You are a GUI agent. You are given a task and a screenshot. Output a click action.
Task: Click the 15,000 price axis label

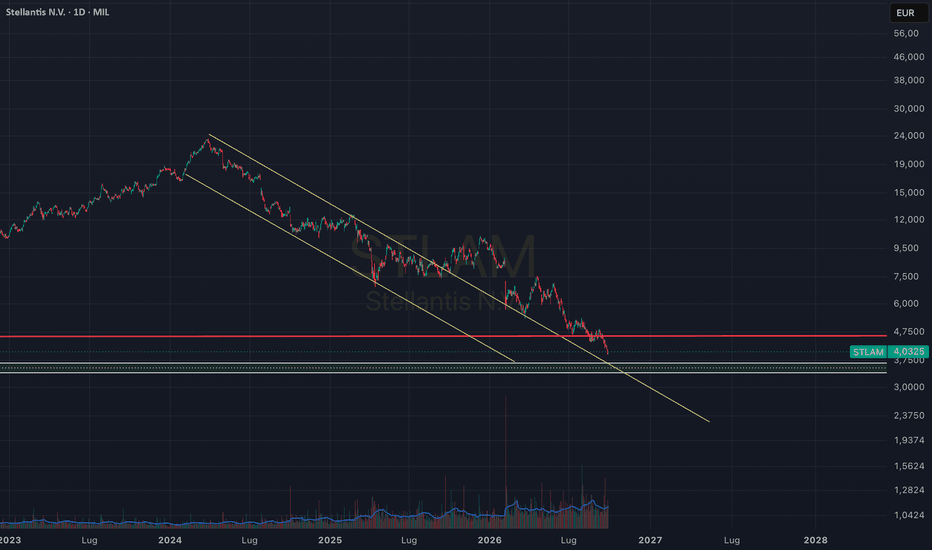tap(909, 192)
